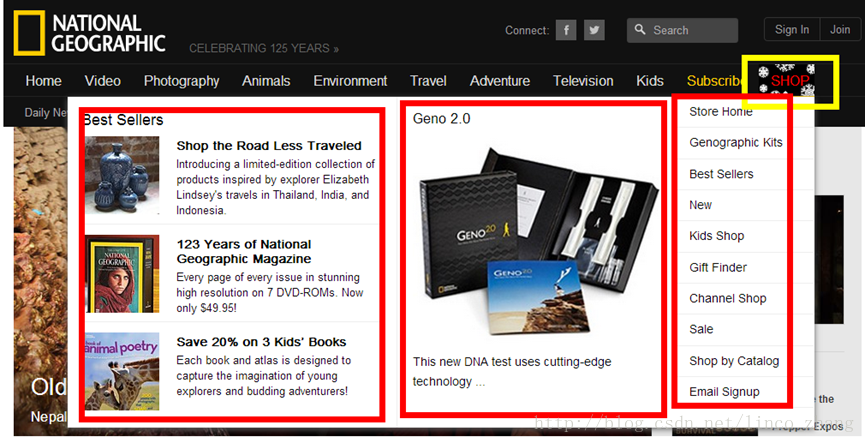
Task: Open 123 Years of National Geographic Magazine
Action: [x=244, y=252]
